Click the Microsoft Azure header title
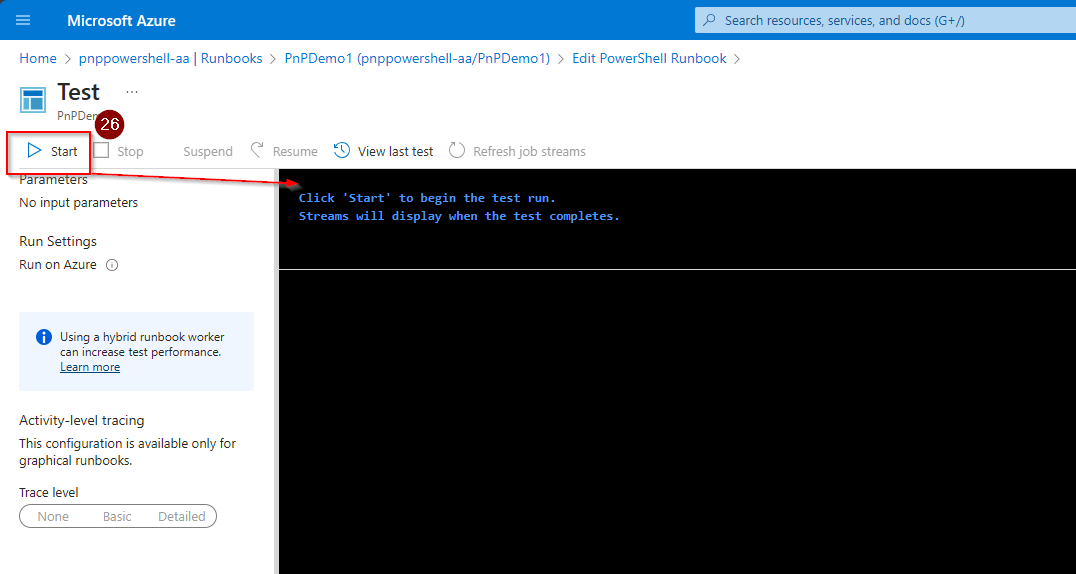The height and width of the screenshot is (574, 1076). 121,20
